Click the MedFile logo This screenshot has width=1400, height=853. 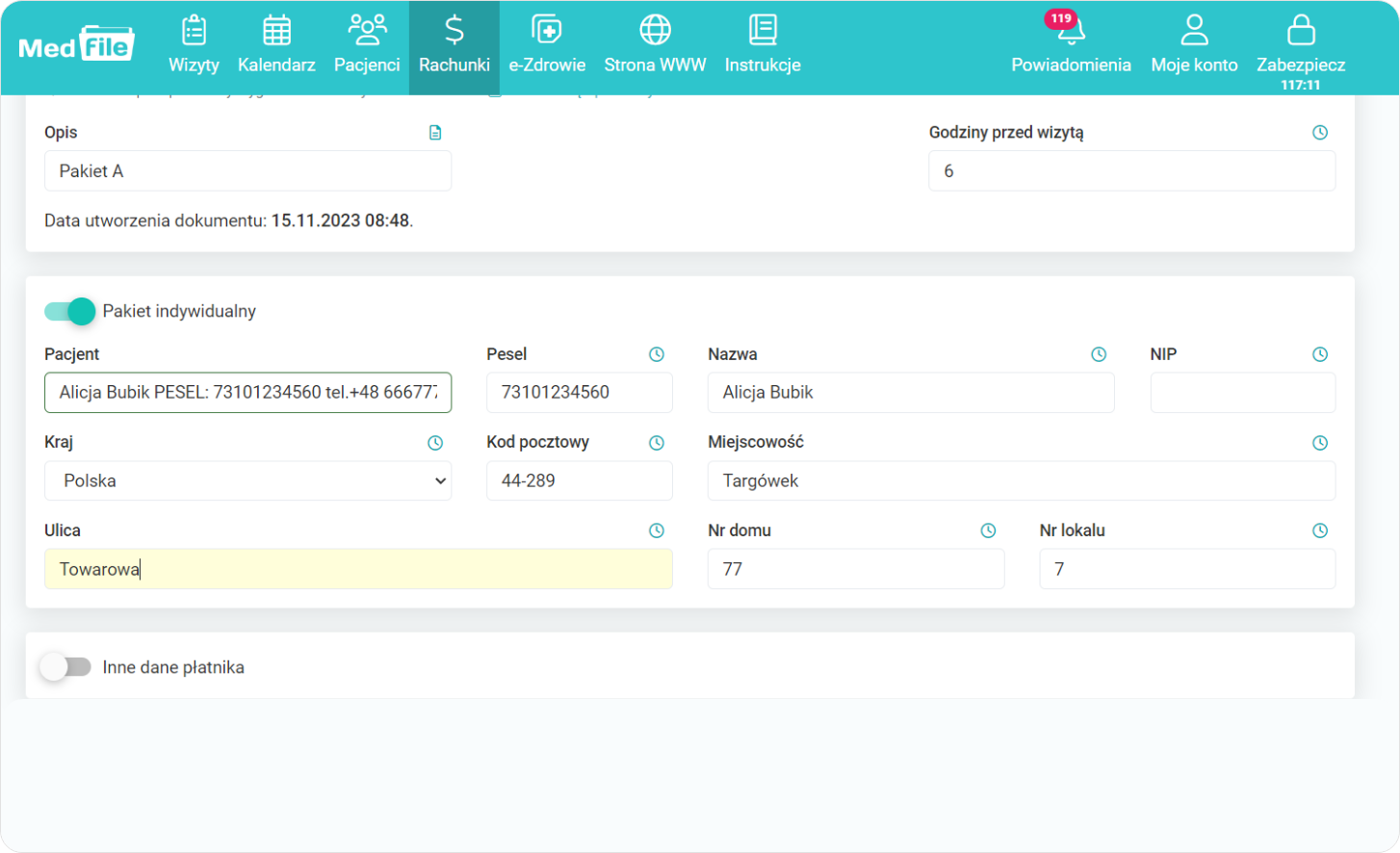click(x=76, y=44)
